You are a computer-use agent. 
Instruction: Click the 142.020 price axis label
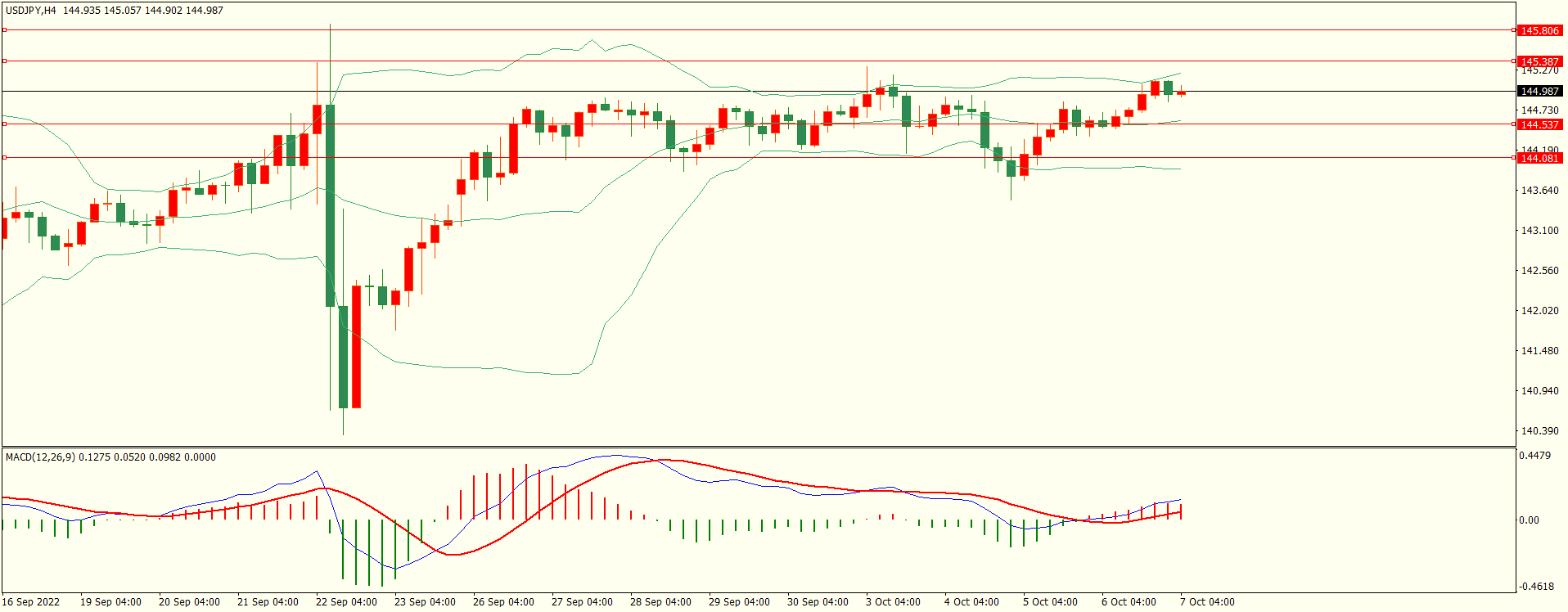[x=1539, y=311]
